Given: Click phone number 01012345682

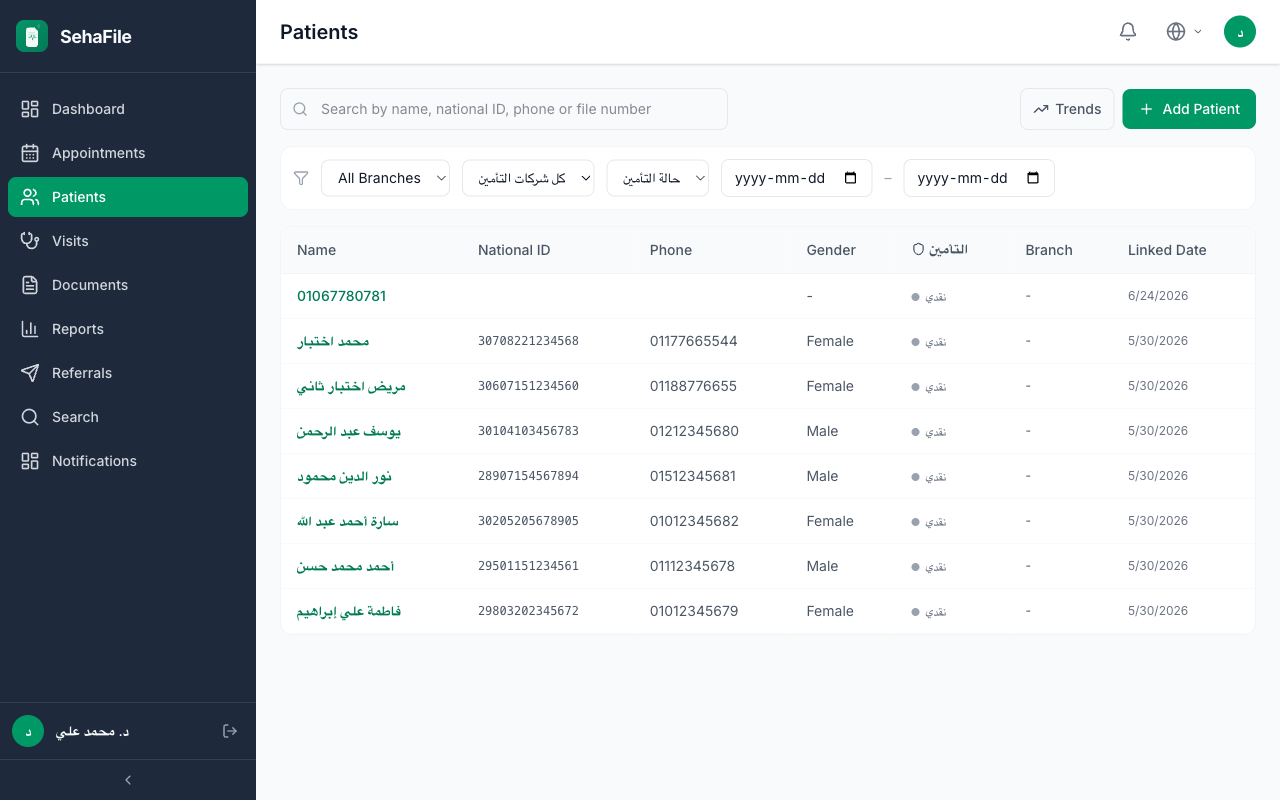Looking at the screenshot, I should 694,521.
